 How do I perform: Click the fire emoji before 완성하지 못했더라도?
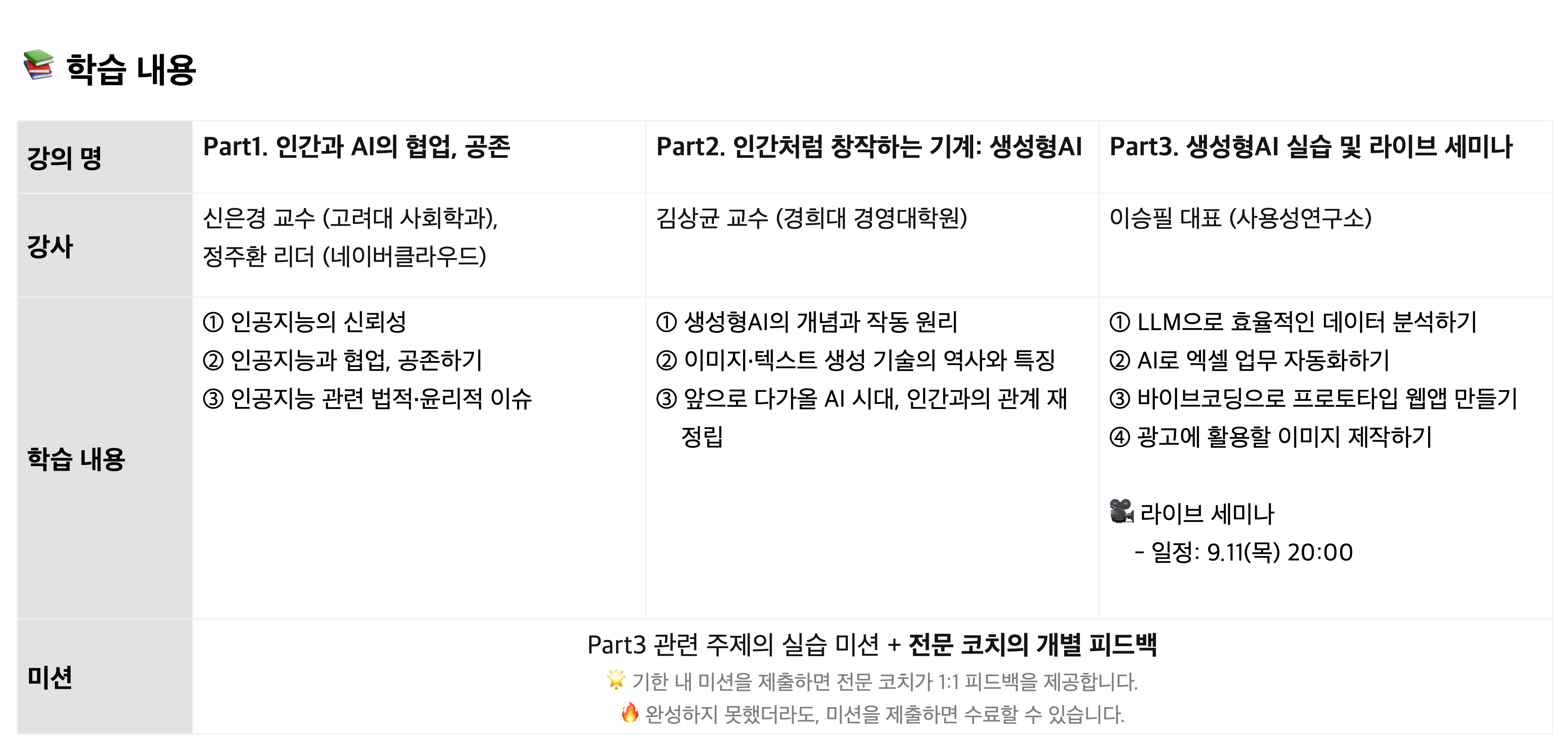click(x=630, y=712)
